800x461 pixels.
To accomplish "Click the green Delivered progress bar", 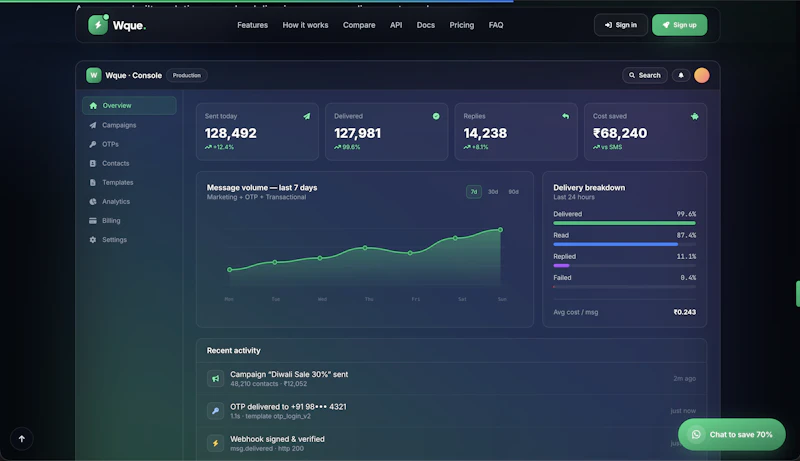I will 624,223.
